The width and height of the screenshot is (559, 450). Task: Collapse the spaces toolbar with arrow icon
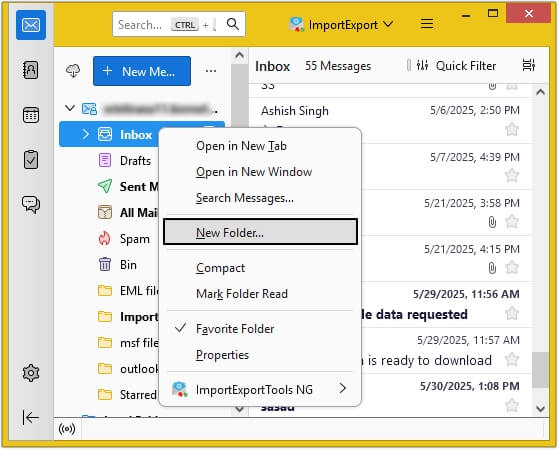click(x=31, y=417)
